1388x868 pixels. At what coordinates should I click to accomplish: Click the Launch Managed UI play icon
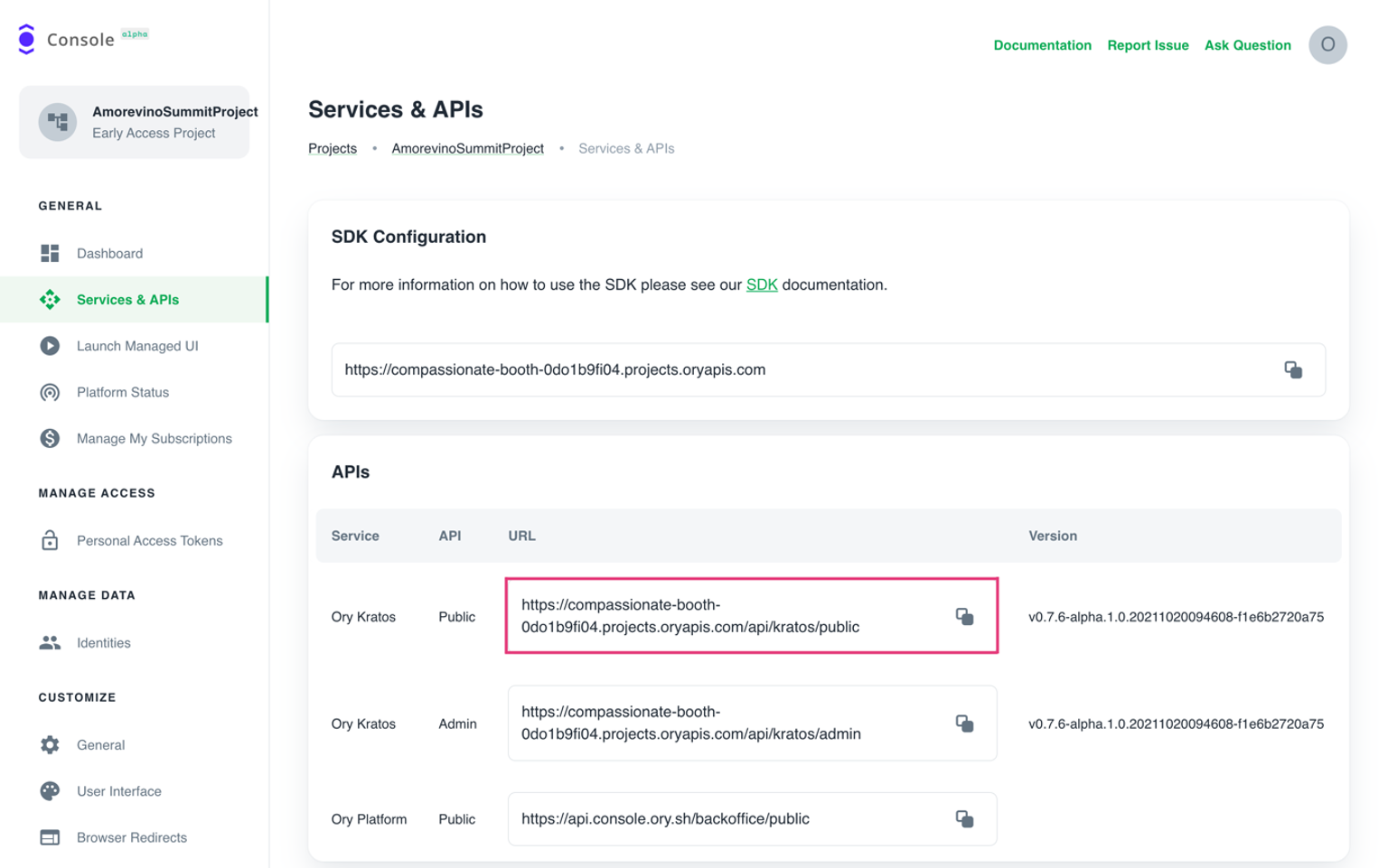click(50, 346)
